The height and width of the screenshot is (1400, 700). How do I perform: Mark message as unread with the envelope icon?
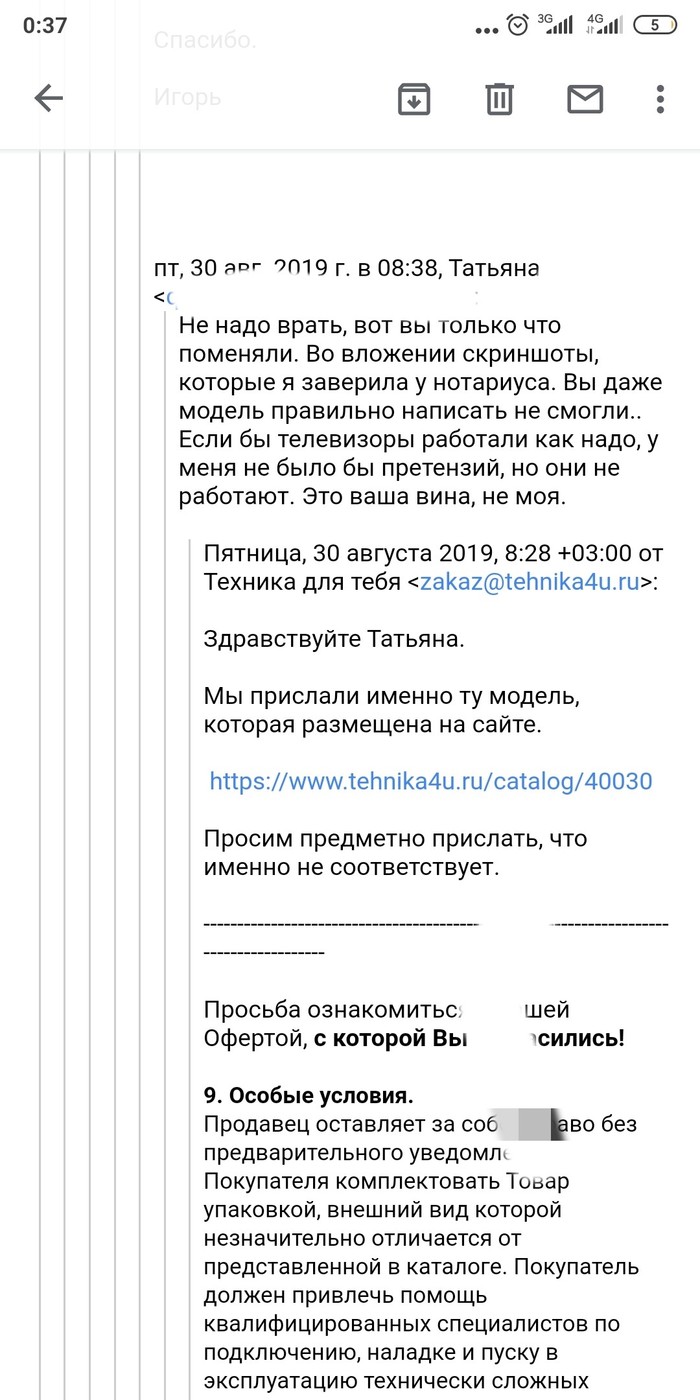pyautogui.click(x=585, y=98)
